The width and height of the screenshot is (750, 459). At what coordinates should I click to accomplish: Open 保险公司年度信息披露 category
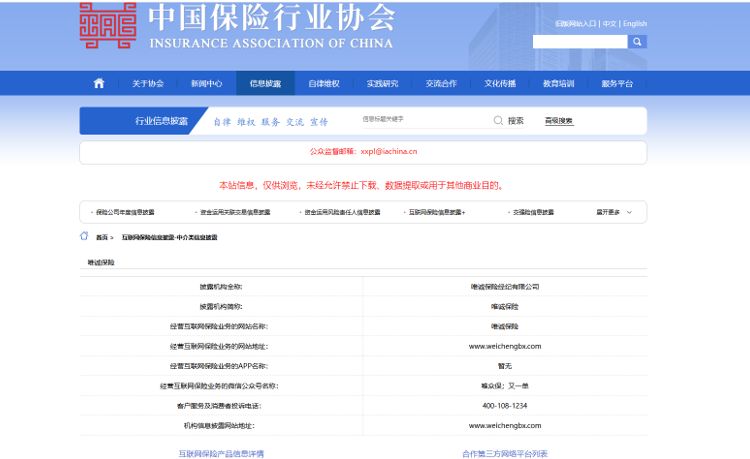click(x=125, y=212)
